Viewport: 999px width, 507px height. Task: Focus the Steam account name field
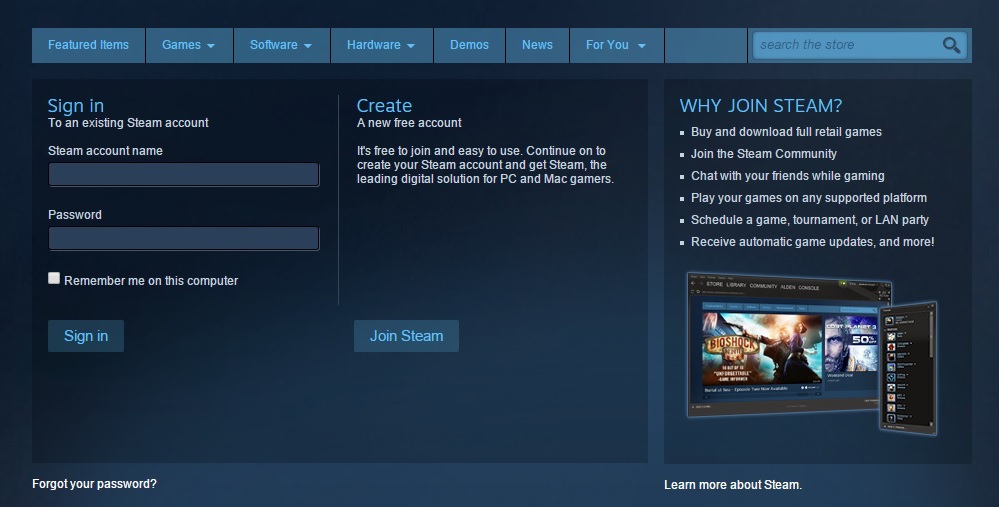click(x=183, y=175)
